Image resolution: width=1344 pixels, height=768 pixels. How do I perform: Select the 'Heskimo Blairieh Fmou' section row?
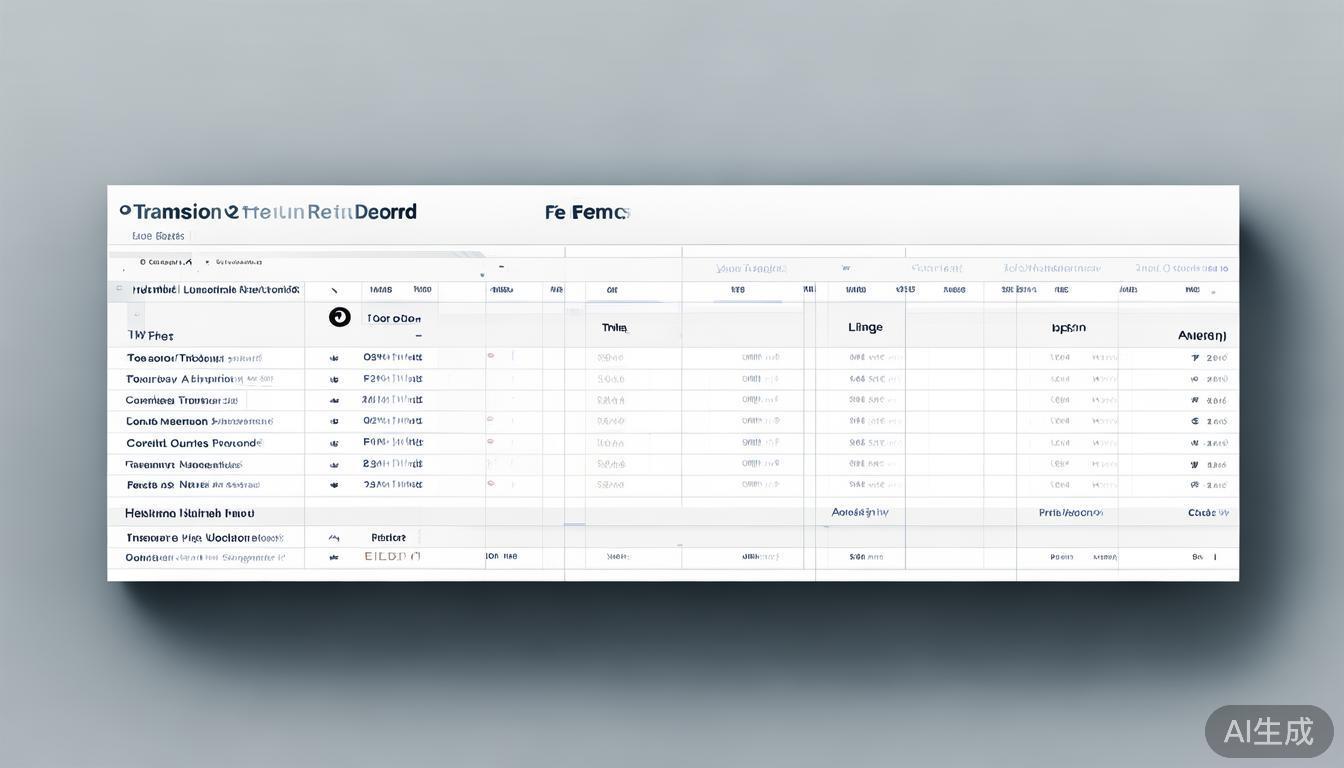click(190, 513)
